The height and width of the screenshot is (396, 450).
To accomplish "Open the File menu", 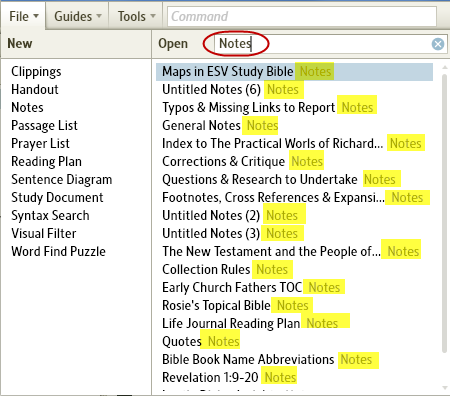I will (23, 16).
